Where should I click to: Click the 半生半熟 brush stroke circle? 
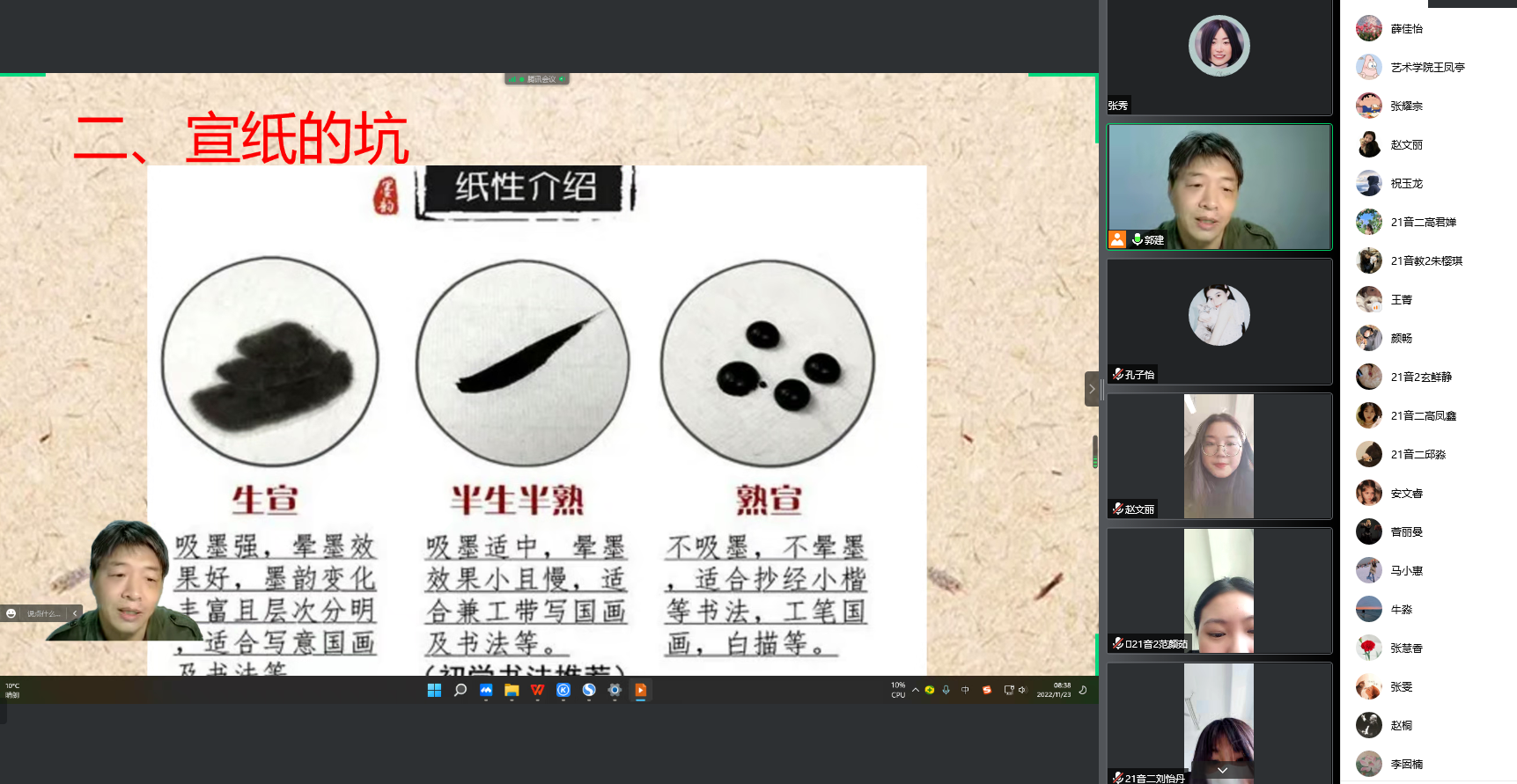click(523, 363)
